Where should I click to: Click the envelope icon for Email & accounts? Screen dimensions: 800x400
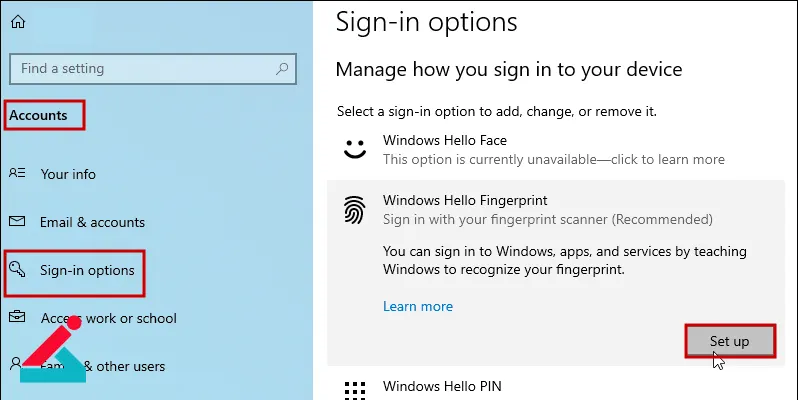[17, 221]
